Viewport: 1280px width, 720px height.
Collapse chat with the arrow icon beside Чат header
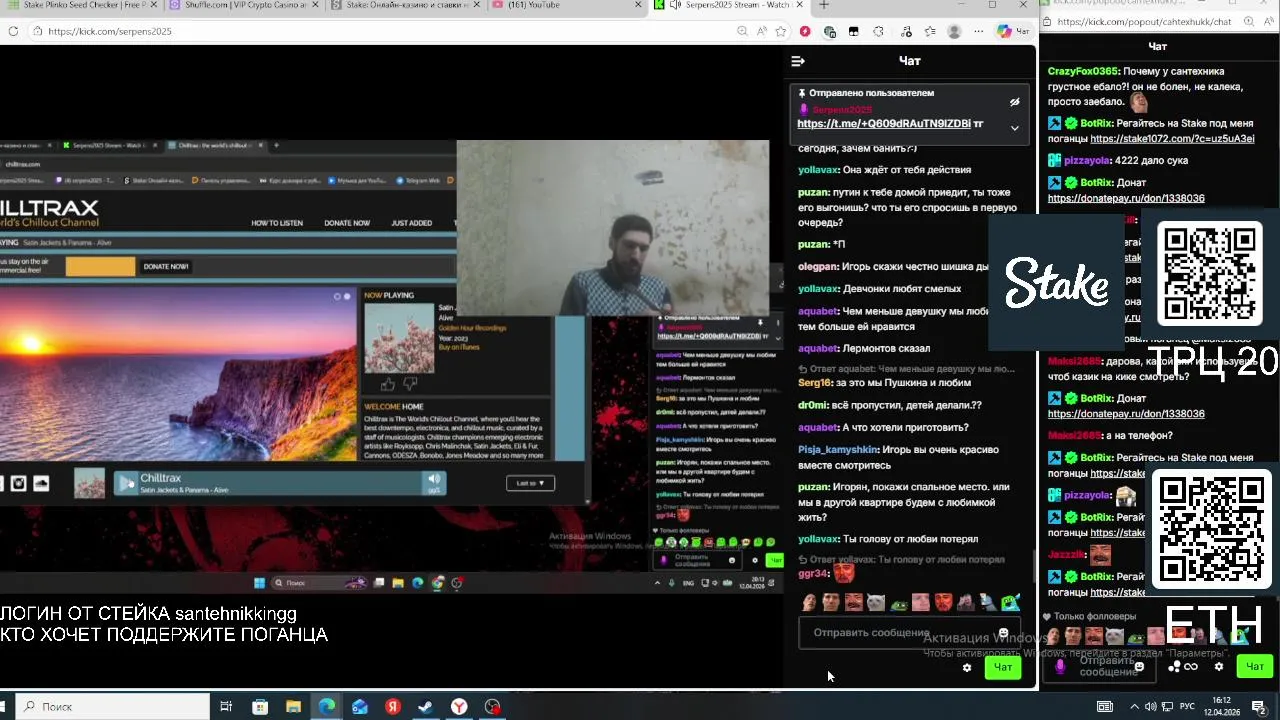[798, 61]
